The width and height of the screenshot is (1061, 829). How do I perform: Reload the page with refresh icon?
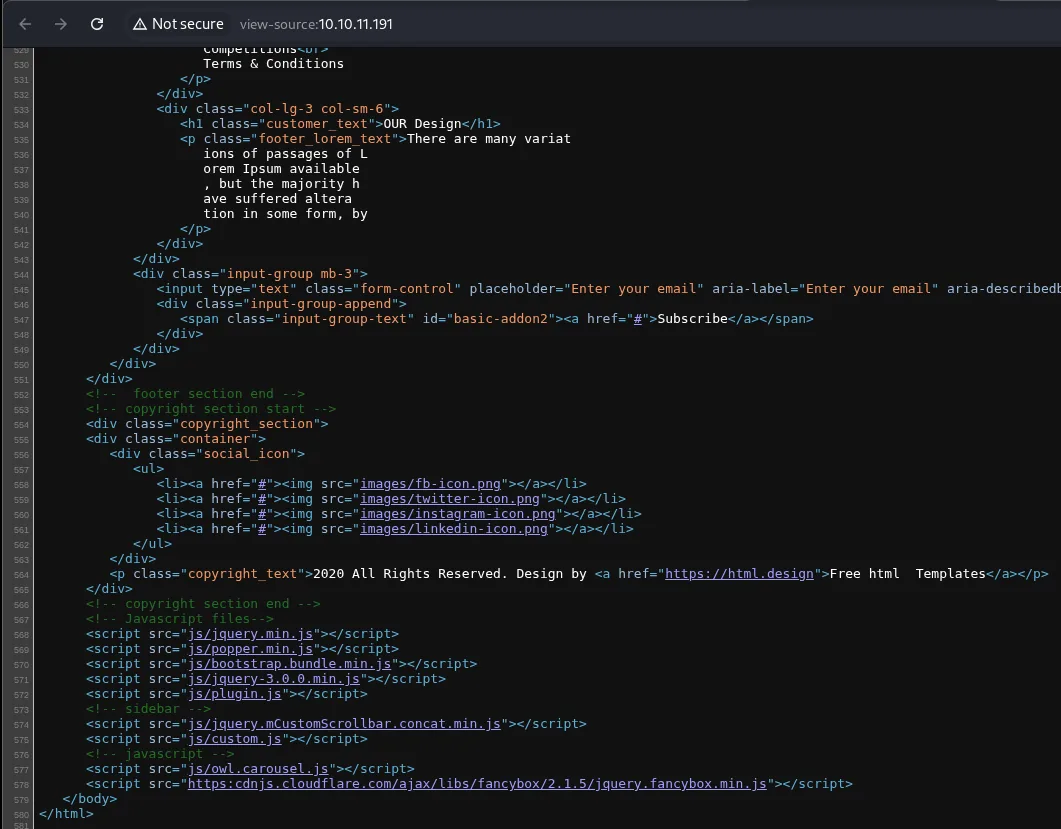[97, 24]
